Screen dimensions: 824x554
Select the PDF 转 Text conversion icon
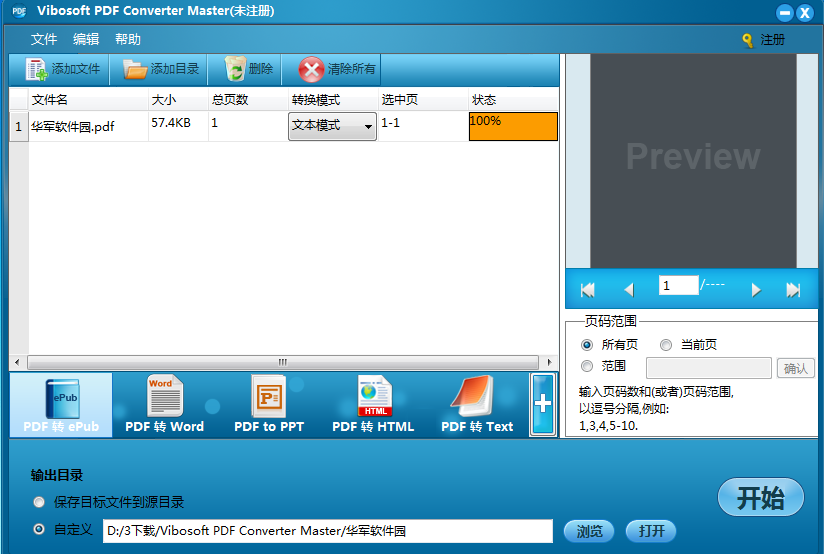472,396
